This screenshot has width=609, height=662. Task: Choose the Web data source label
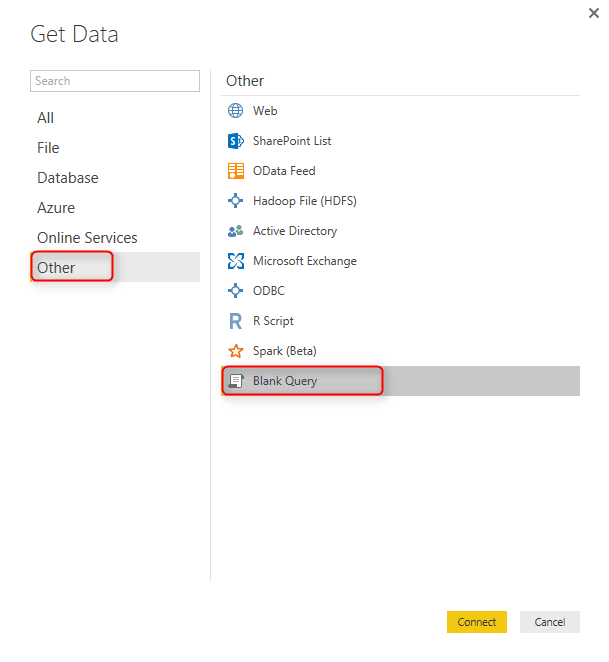coord(265,111)
